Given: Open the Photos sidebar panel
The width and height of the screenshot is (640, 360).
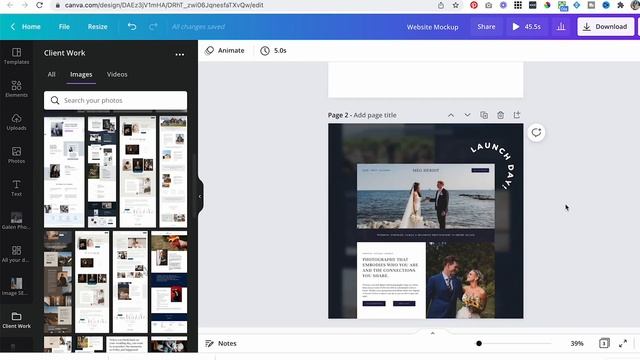Looking at the screenshot, I should (x=16, y=155).
